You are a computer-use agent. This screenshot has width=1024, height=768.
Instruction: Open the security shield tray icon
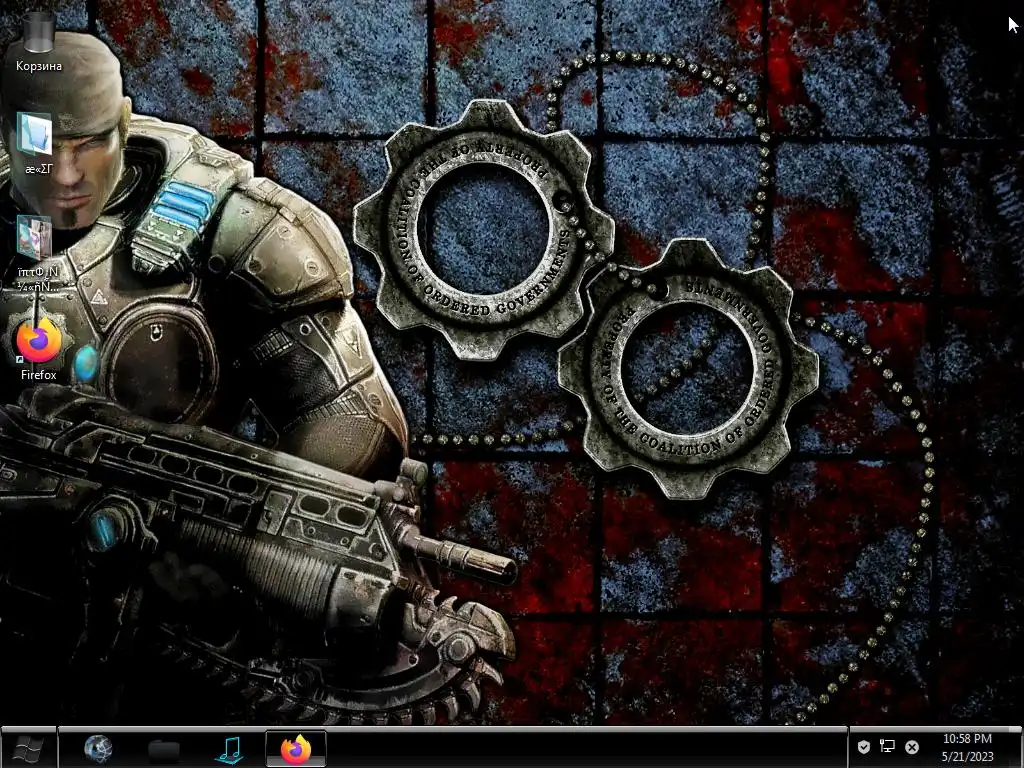pyautogui.click(x=863, y=746)
